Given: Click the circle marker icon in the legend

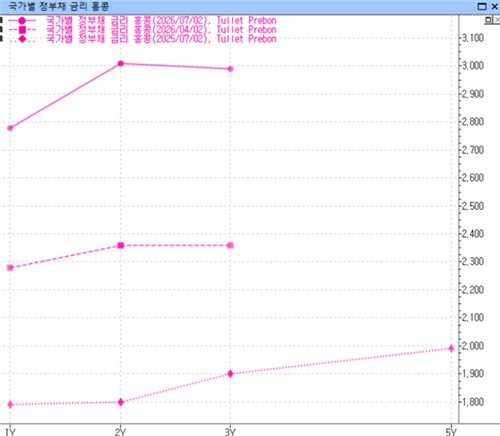Looking at the screenshot, I should 22,21.
